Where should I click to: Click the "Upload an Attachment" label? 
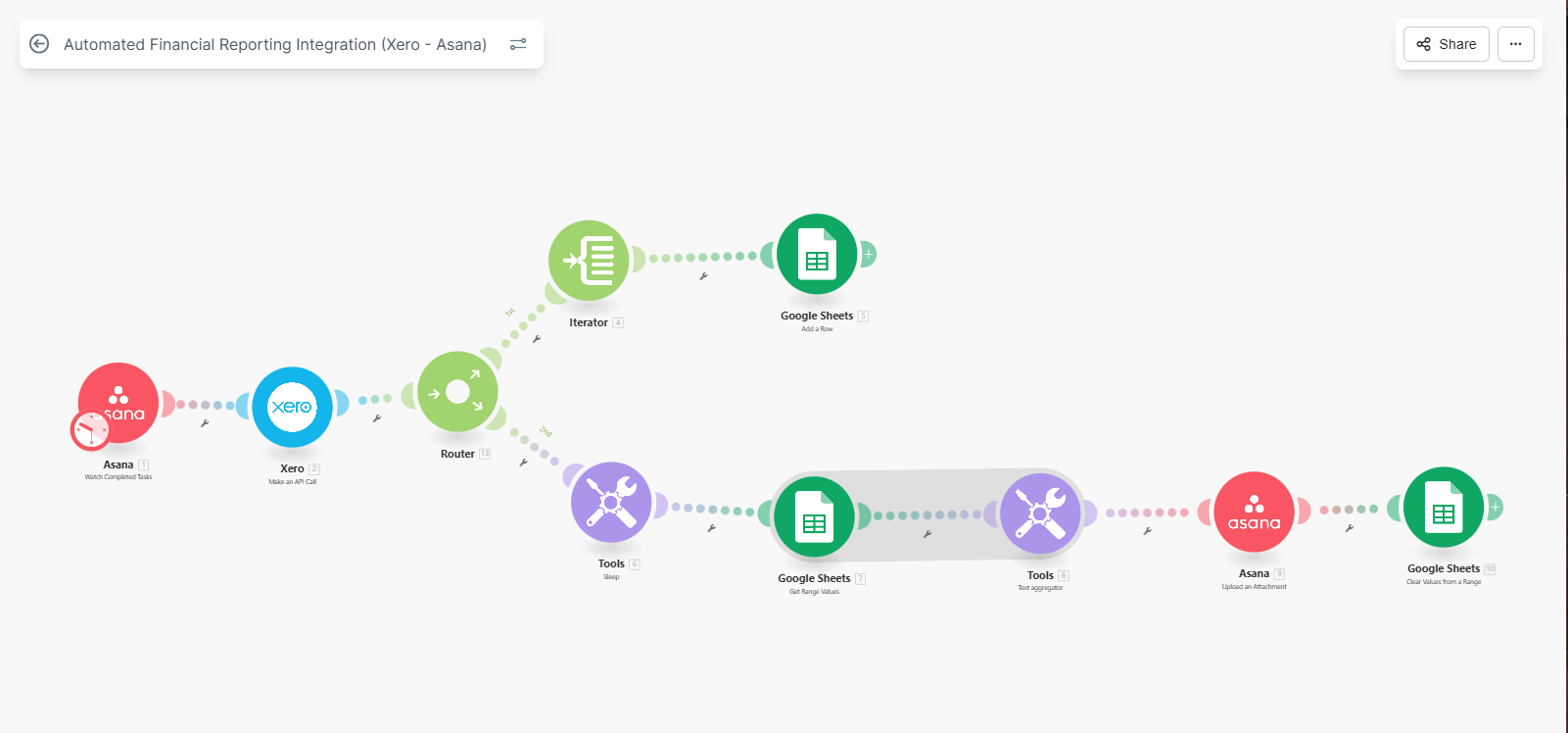(1255, 587)
